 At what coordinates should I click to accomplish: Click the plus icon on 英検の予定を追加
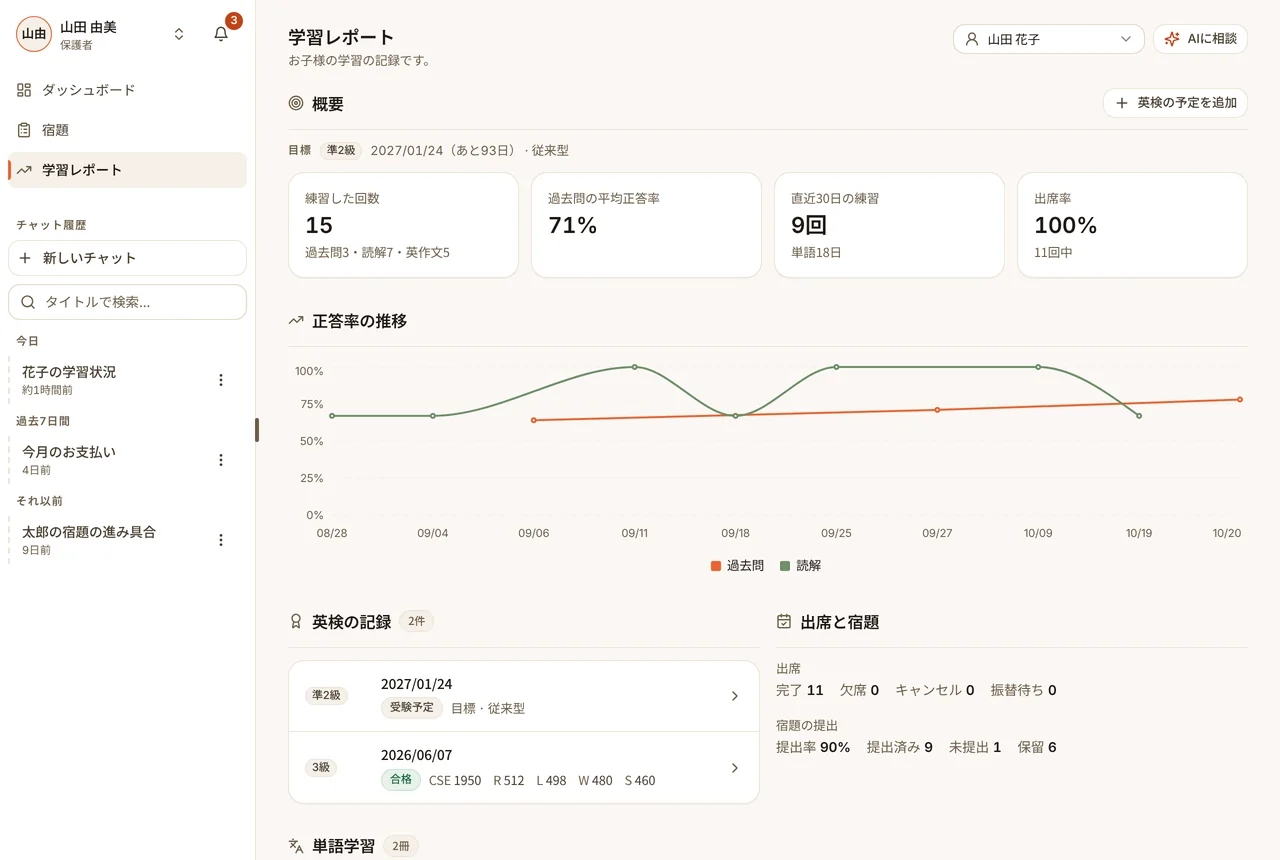(1121, 103)
